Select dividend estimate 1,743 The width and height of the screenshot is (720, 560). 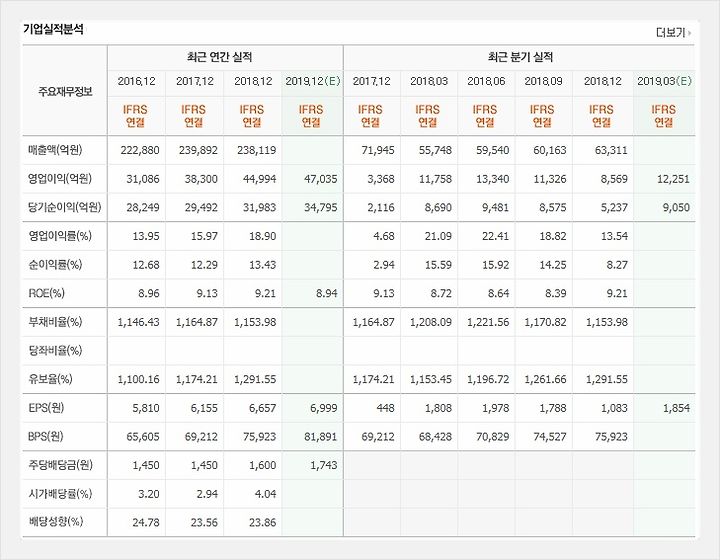click(324, 465)
